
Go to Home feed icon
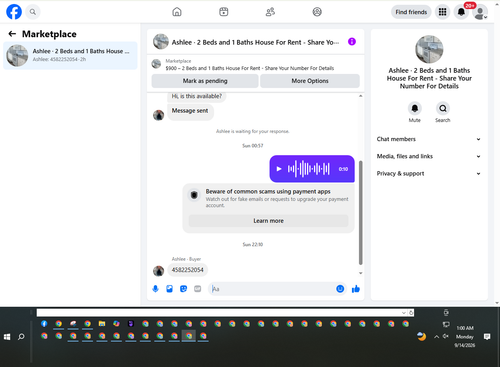click(177, 12)
